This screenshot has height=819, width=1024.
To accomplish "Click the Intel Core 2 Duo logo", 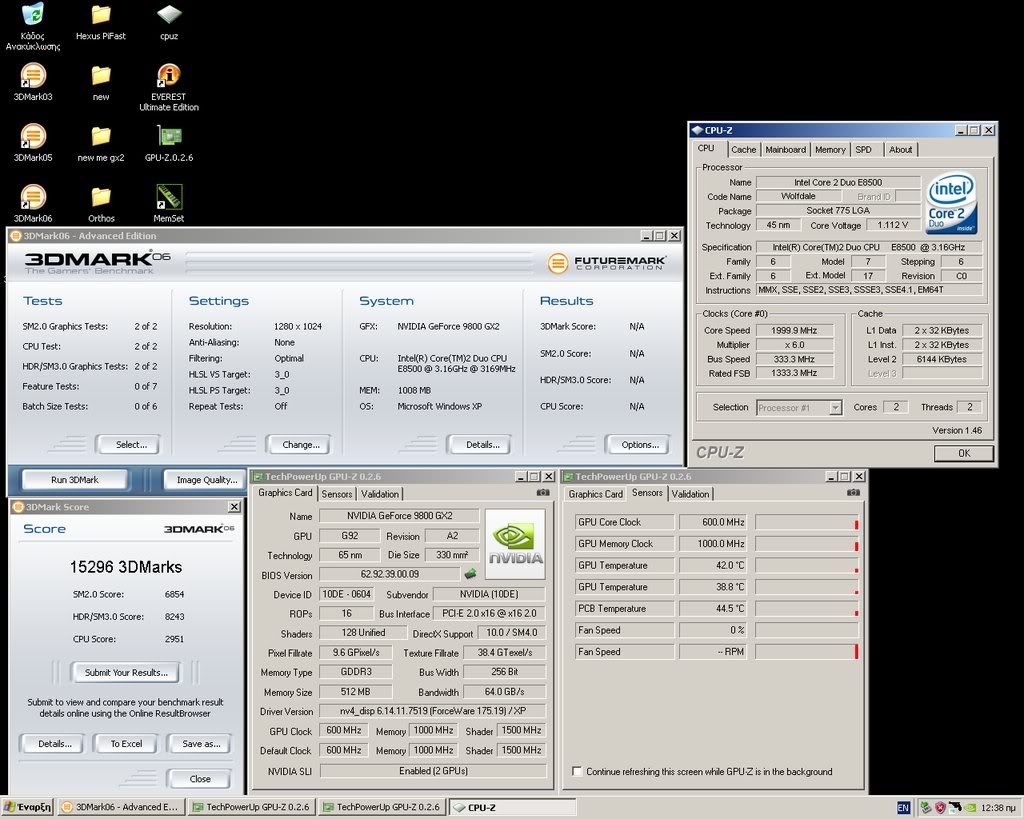I will (952, 202).
